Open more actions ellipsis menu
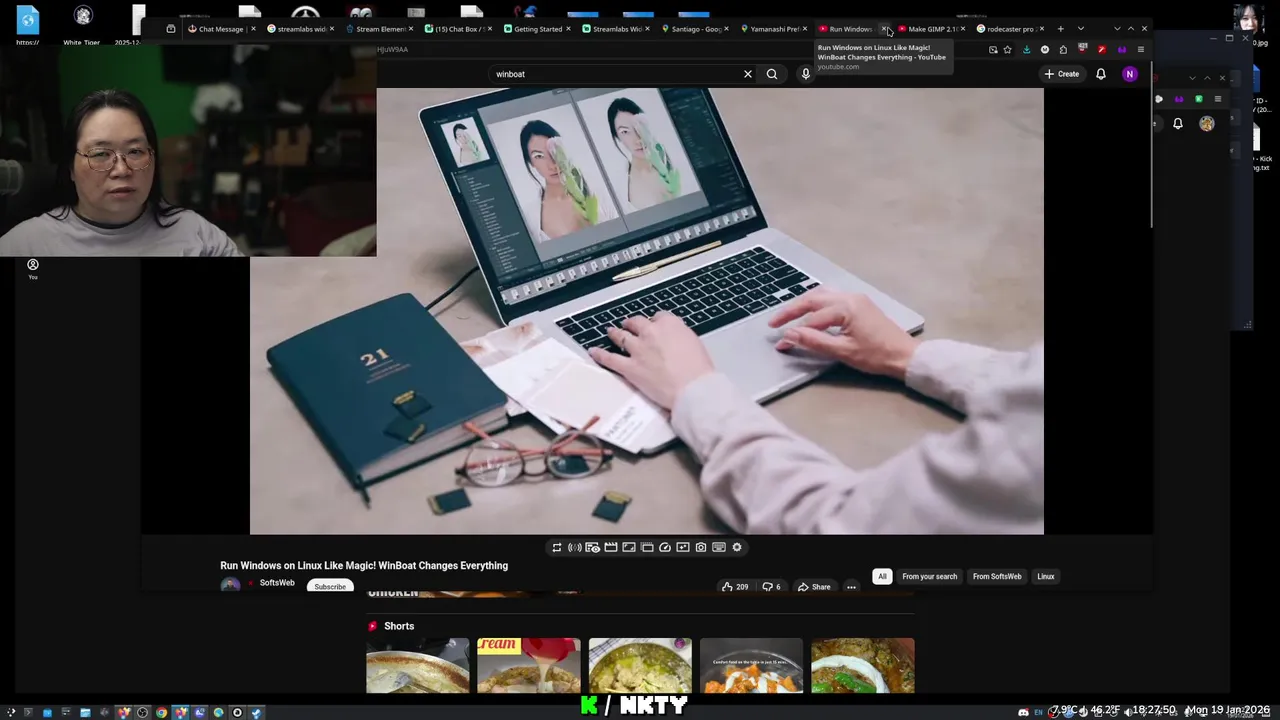This screenshot has height=720, width=1280. click(x=851, y=587)
